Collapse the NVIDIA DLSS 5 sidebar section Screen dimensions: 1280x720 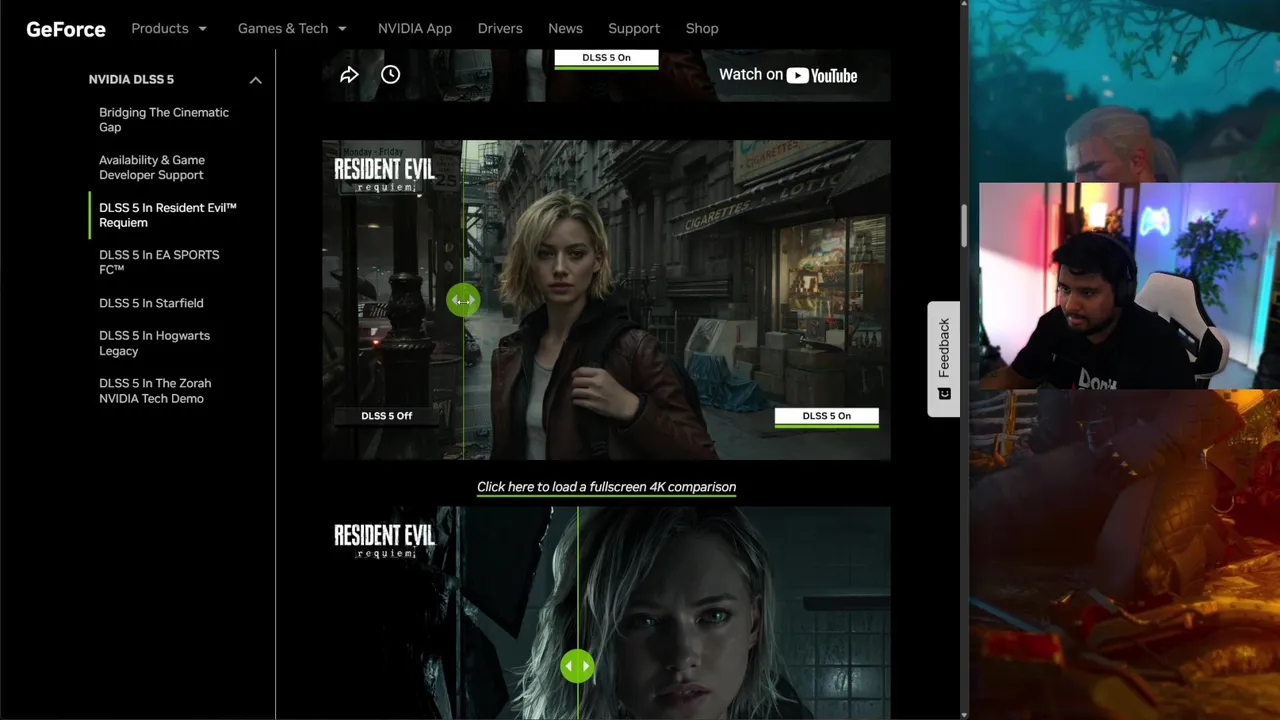(x=255, y=80)
